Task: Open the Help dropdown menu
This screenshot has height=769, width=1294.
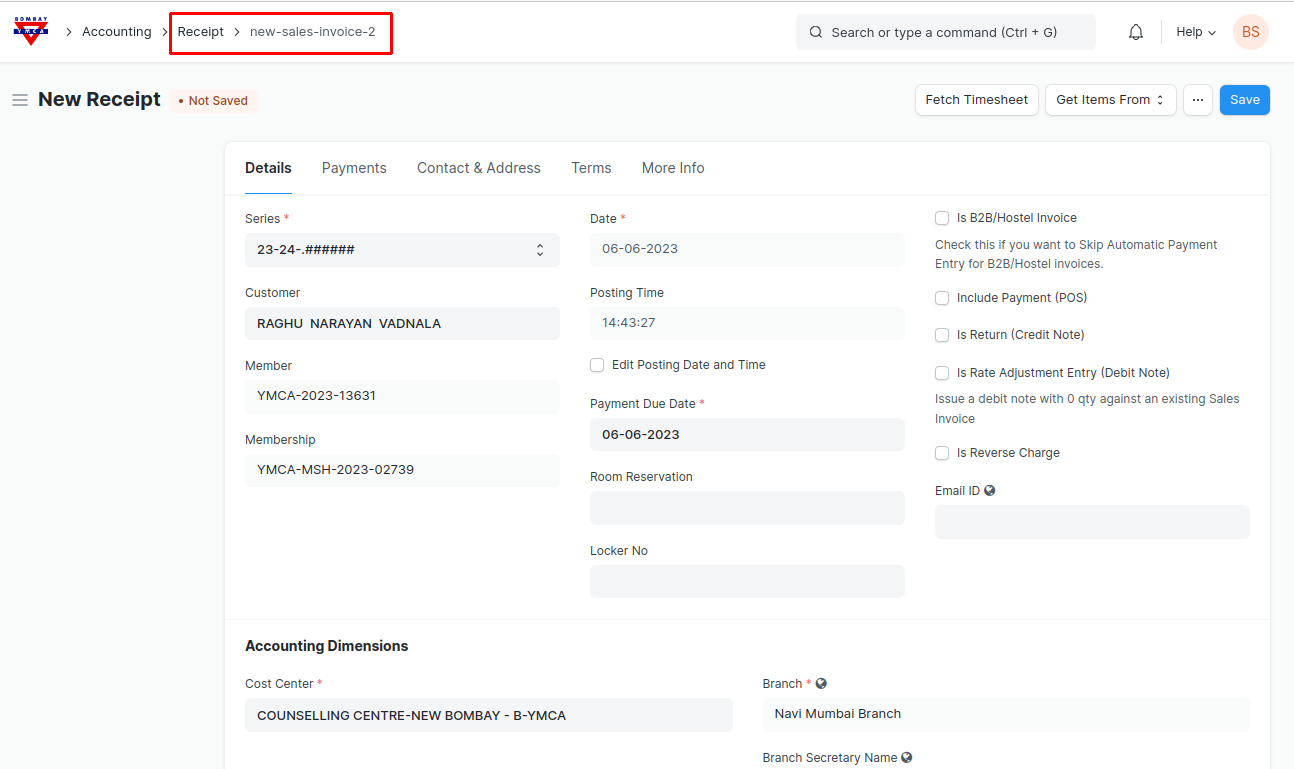Action: [x=1195, y=32]
